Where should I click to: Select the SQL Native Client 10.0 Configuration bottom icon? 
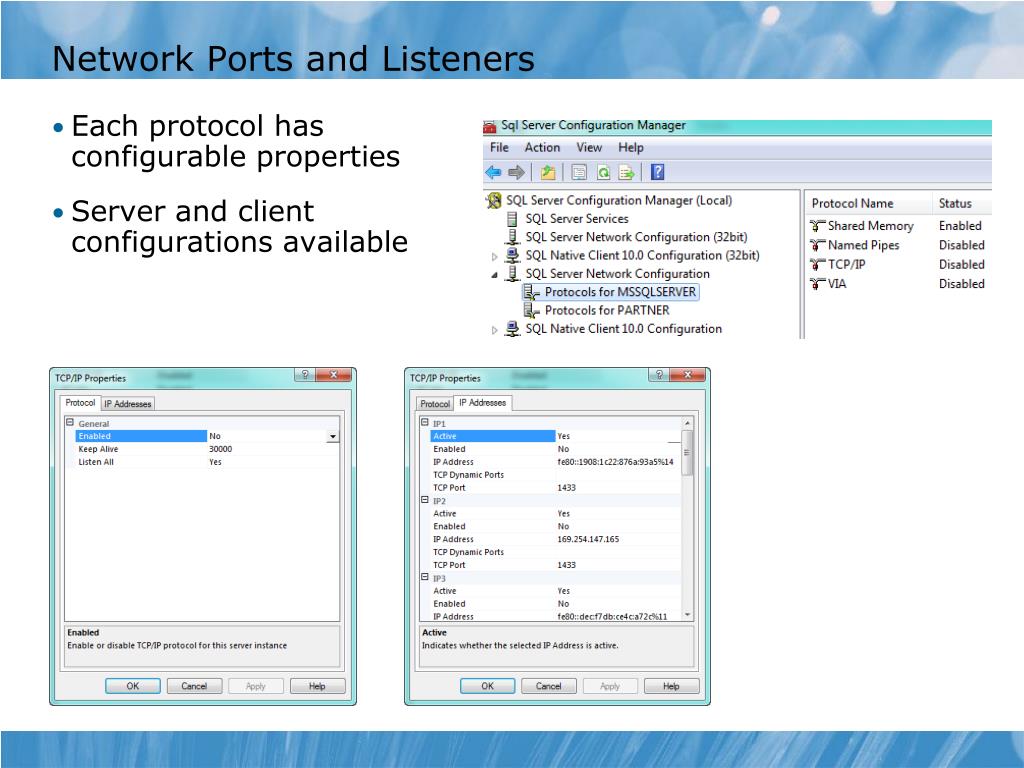click(513, 328)
